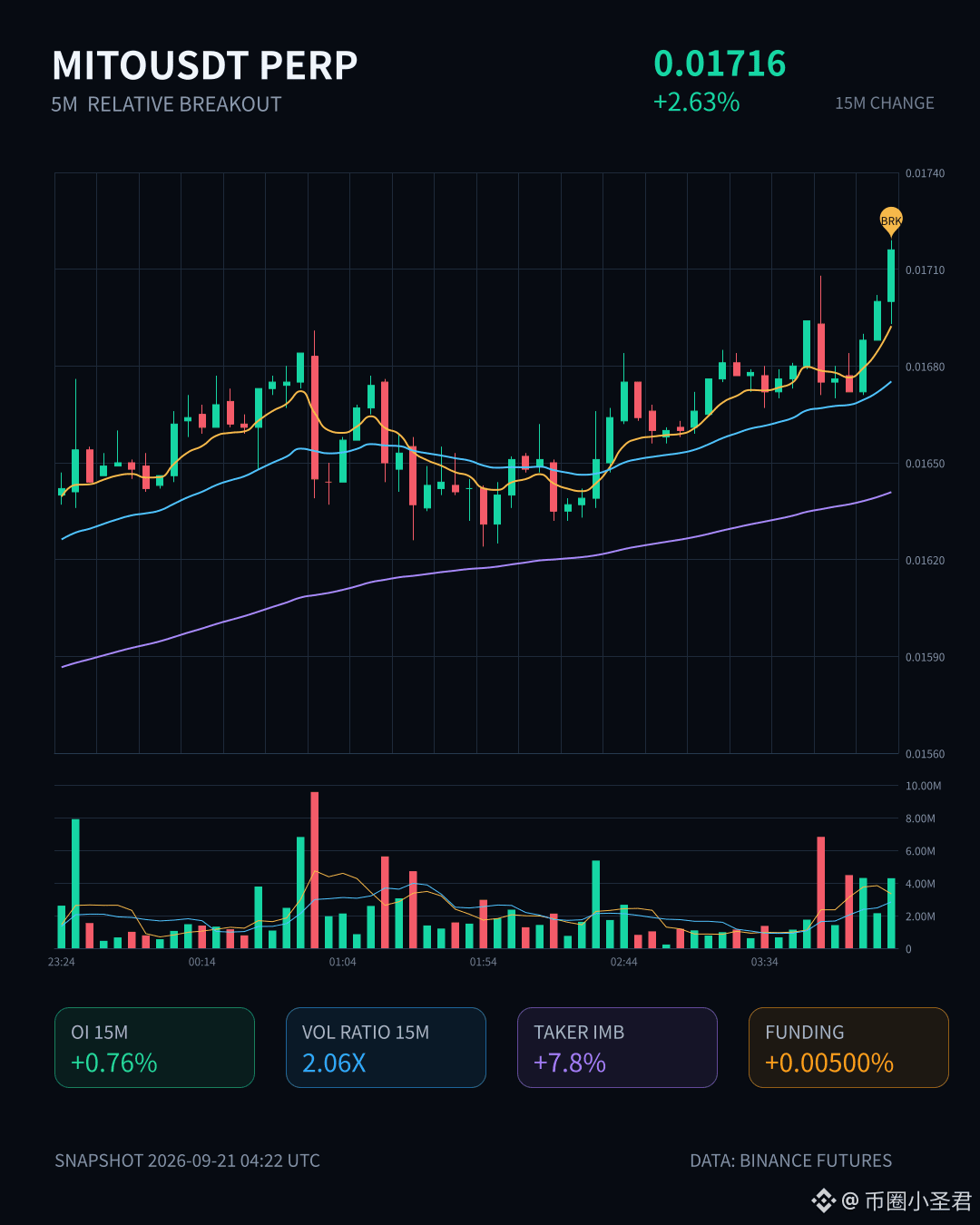Click the +2.63% change value

697,102
